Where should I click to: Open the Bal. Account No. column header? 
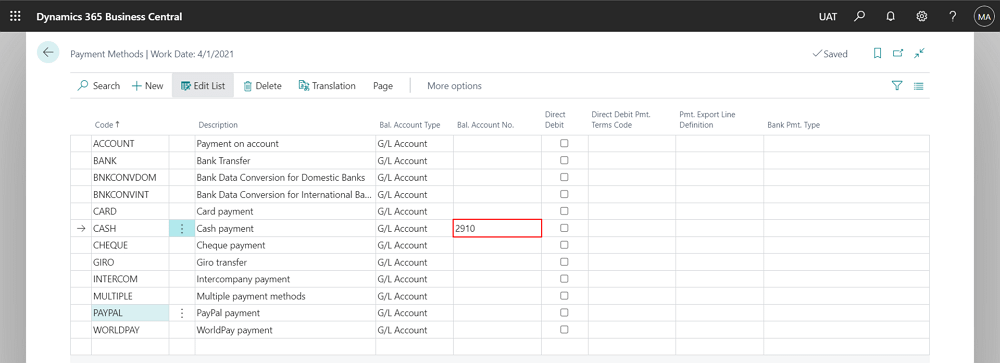click(485, 125)
